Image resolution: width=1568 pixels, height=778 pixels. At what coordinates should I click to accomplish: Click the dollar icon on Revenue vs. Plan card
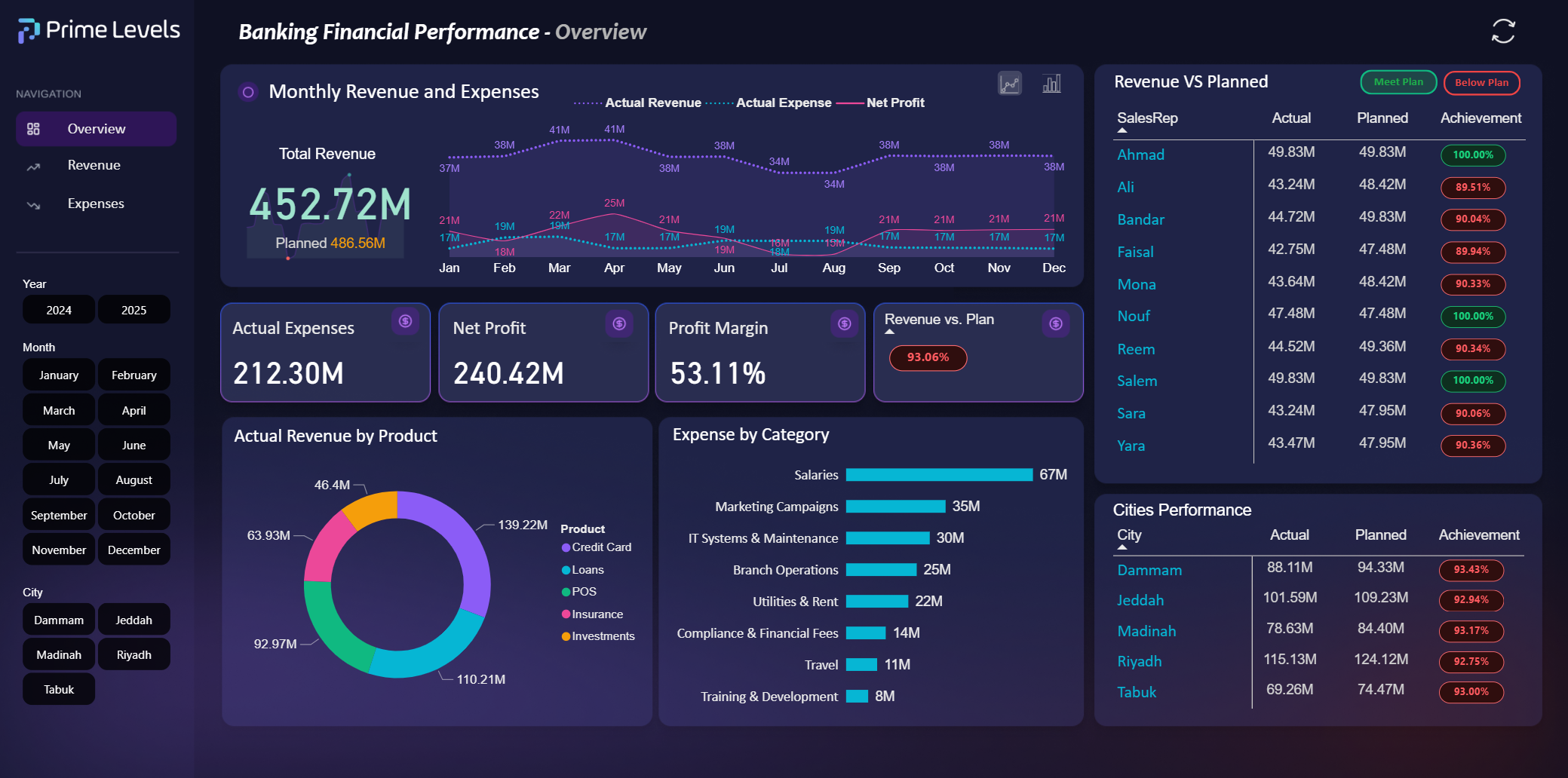[x=1056, y=323]
